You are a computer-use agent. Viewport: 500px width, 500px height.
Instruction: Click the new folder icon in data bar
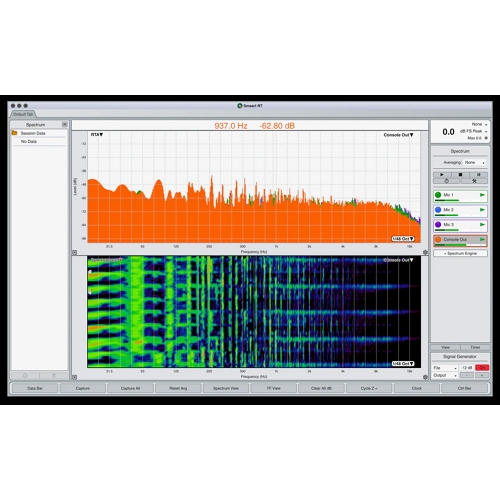click(x=25, y=376)
